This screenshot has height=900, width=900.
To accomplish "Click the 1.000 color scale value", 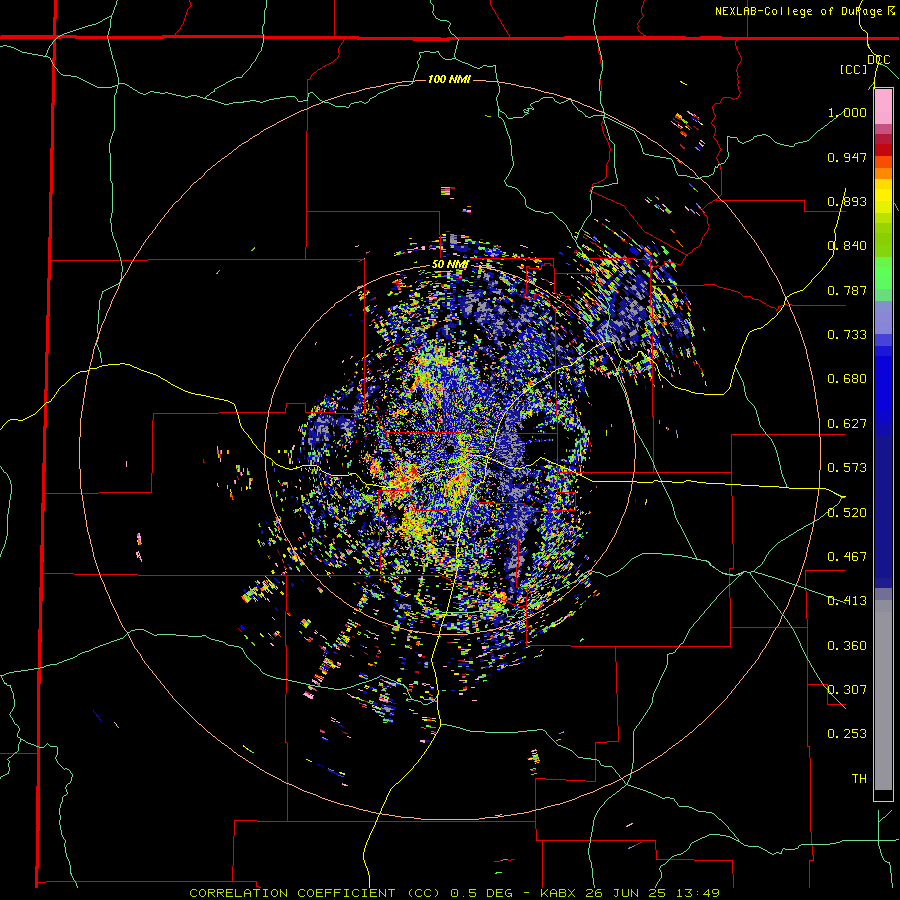I will 847,112.
